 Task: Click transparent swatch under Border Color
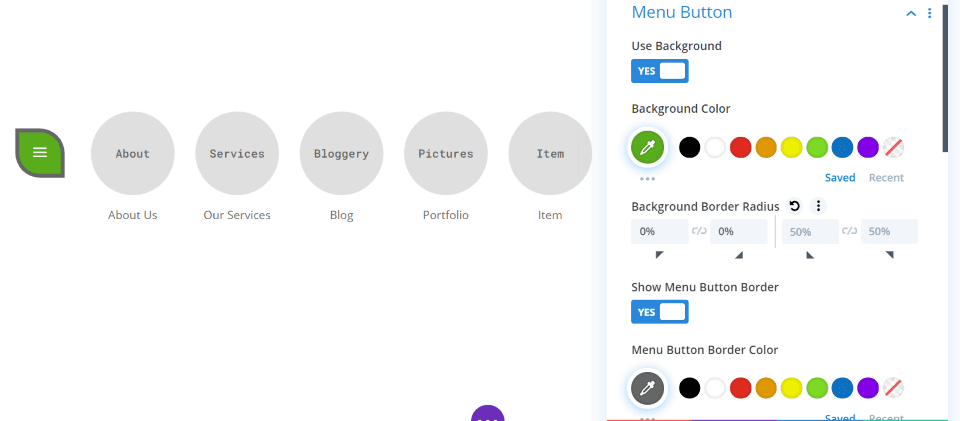pos(894,388)
